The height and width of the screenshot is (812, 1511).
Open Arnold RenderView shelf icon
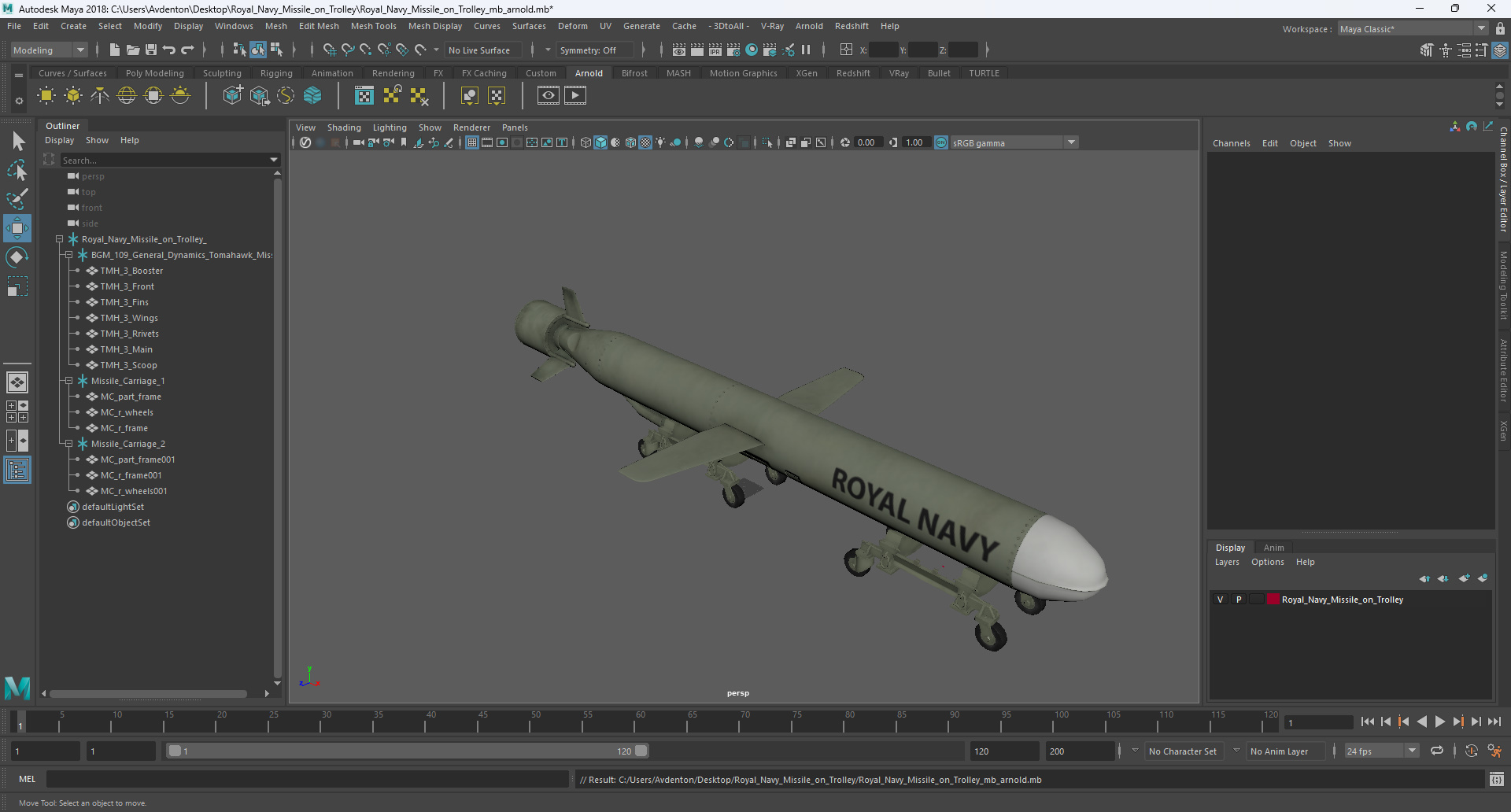549,96
